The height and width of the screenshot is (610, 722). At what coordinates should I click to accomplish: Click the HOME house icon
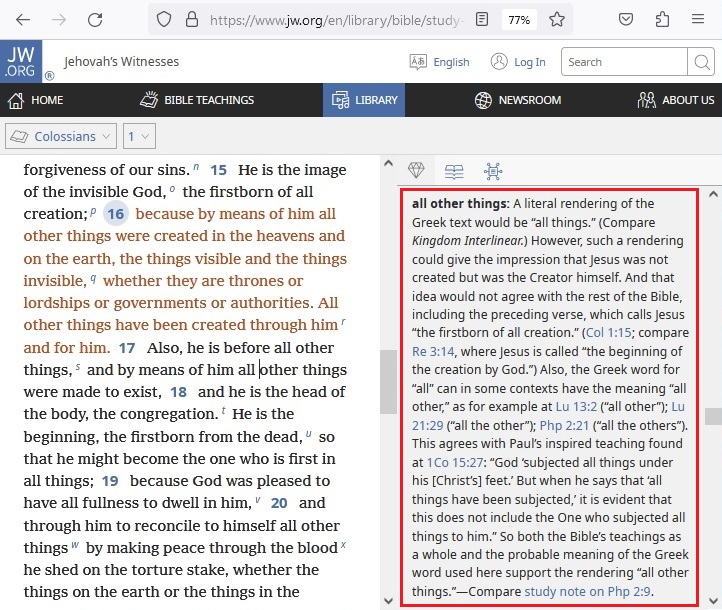click(16, 100)
